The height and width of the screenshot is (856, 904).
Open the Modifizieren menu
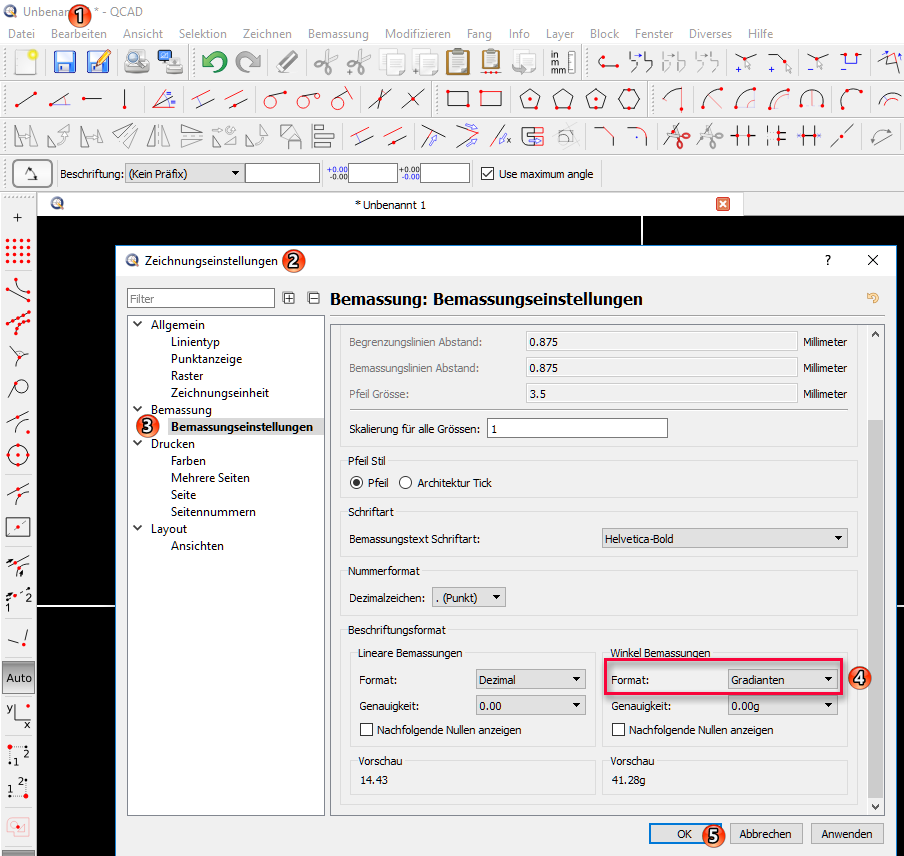(x=417, y=34)
